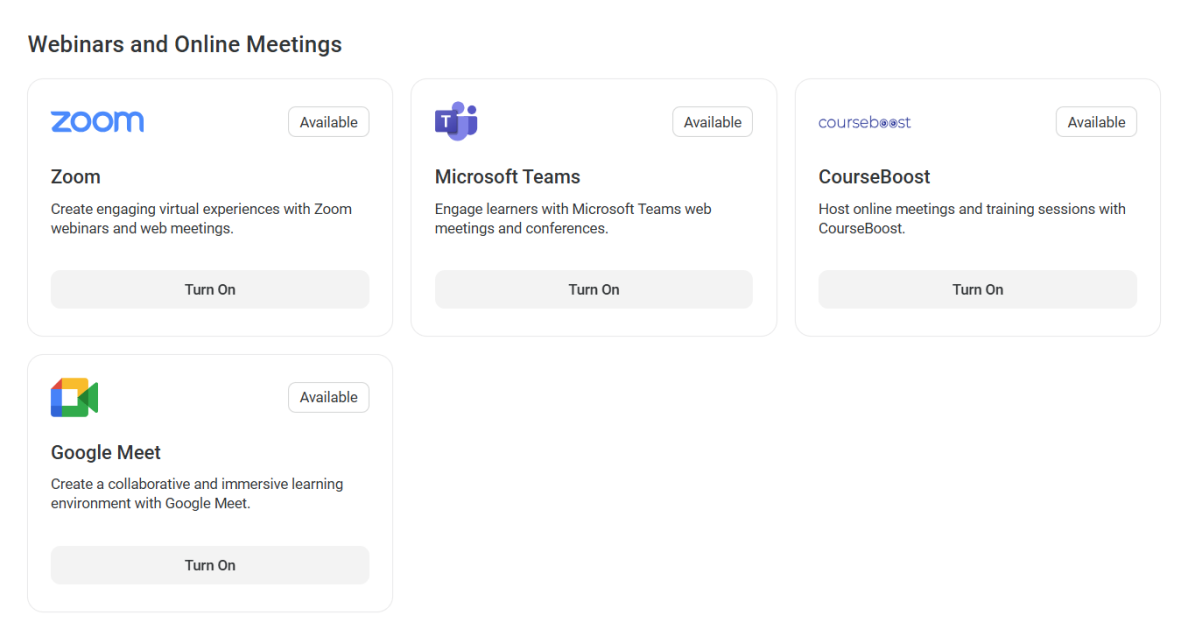The height and width of the screenshot is (640, 1188).
Task: Turn on the CourseBoost integration
Action: (x=977, y=289)
